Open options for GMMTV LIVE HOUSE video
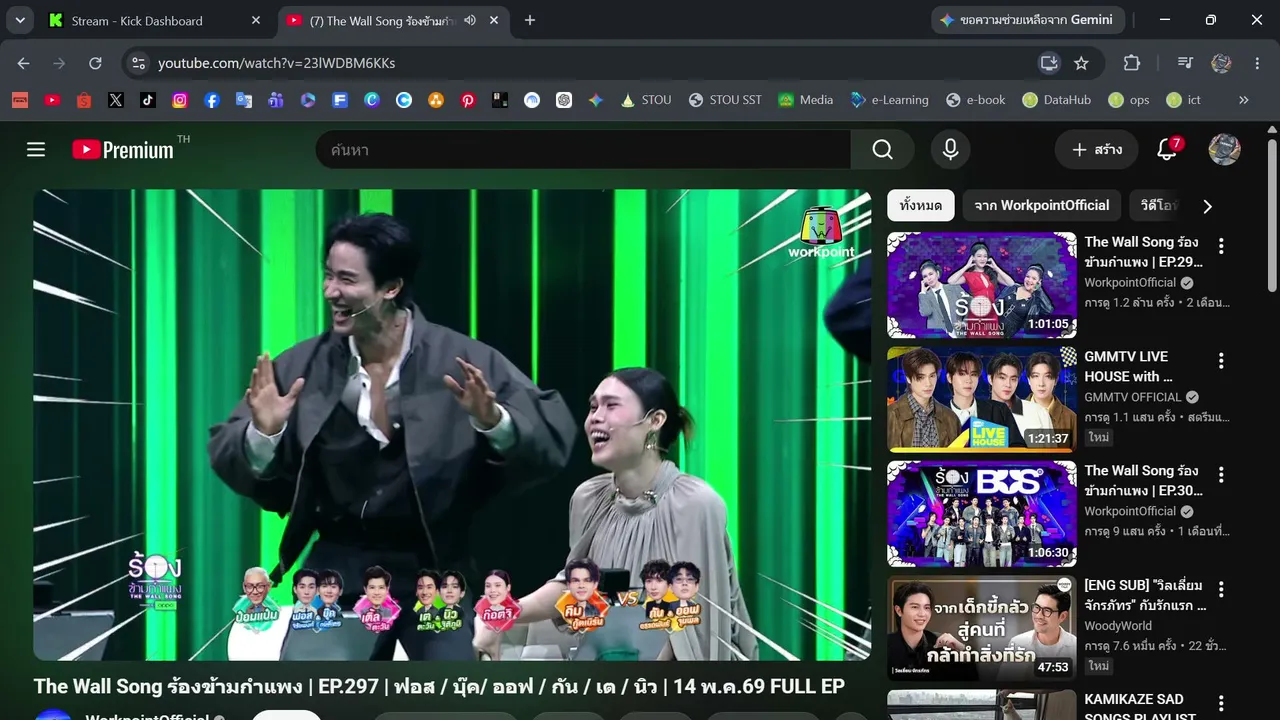Screen dimensions: 1280x720 coord(1220,360)
